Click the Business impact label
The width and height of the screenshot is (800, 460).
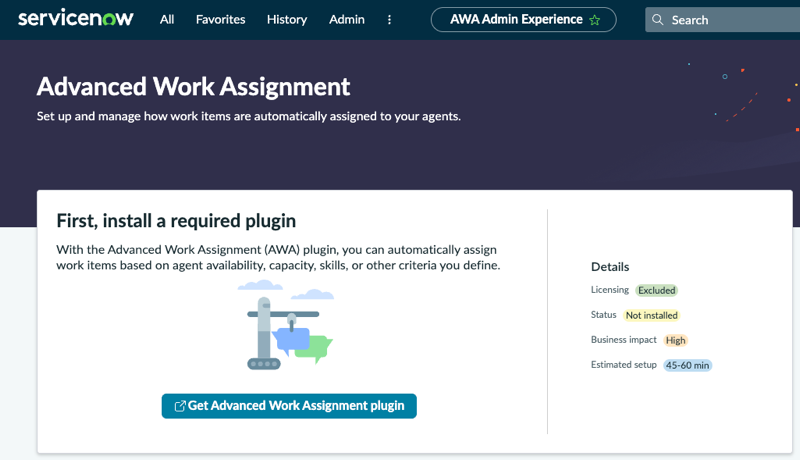pos(623,340)
